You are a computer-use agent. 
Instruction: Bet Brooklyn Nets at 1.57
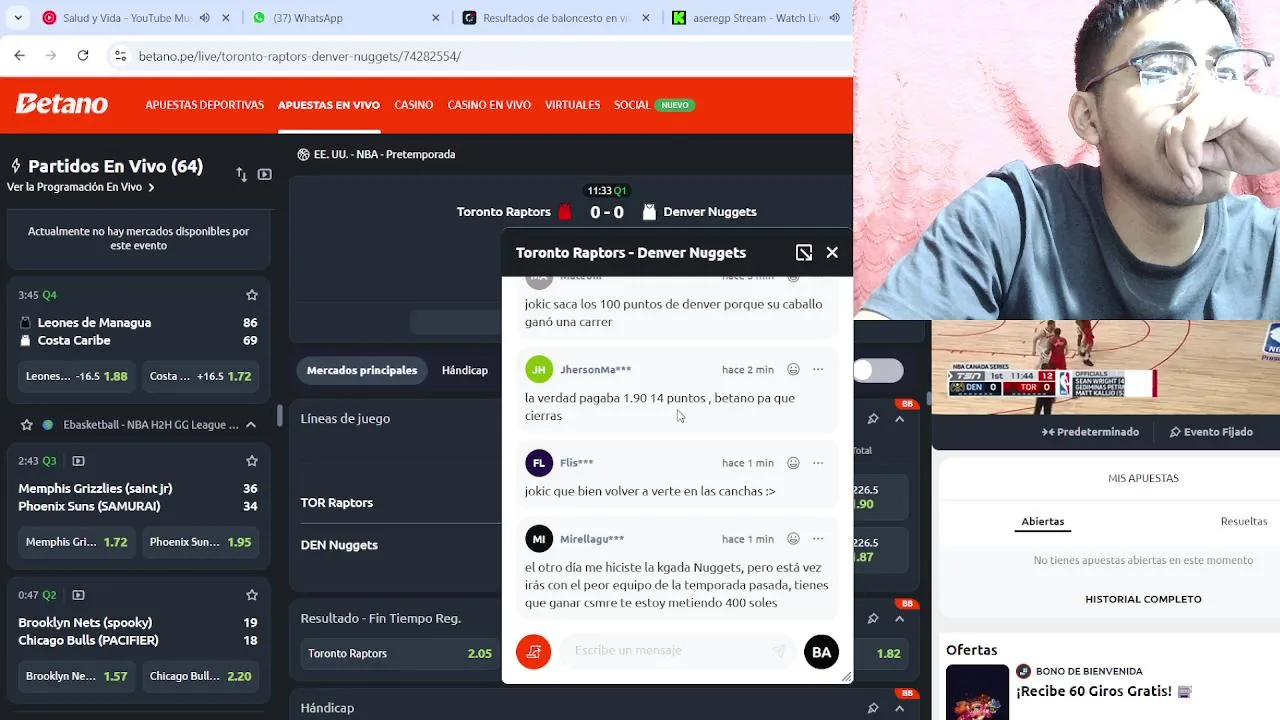point(77,676)
